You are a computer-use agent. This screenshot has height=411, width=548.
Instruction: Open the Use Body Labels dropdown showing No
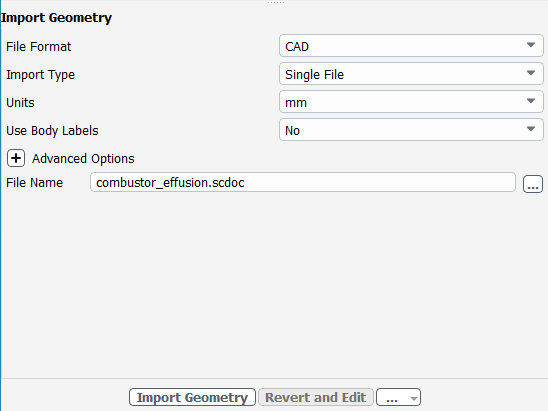pyautogui.click(x=411, y=130)
